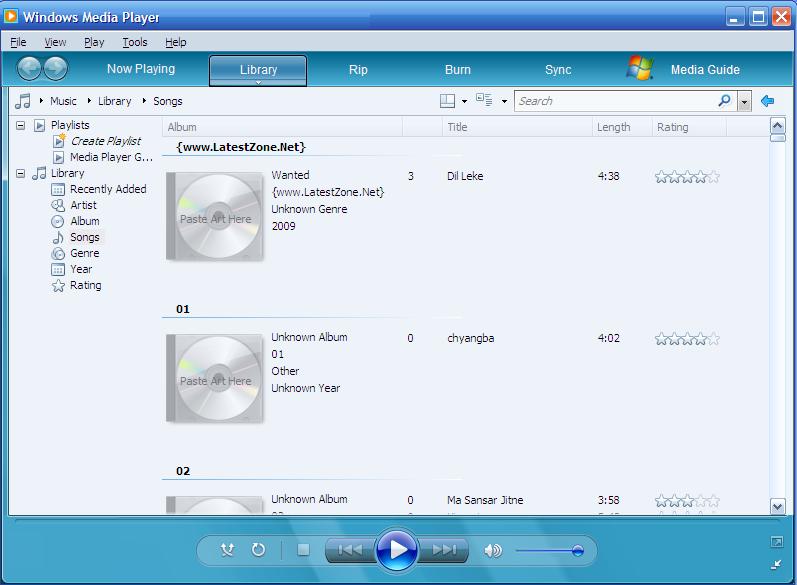This screenshot has width=797, height=585.
Task: Mute the sound with speaker icon
Action: click(493, 550)
